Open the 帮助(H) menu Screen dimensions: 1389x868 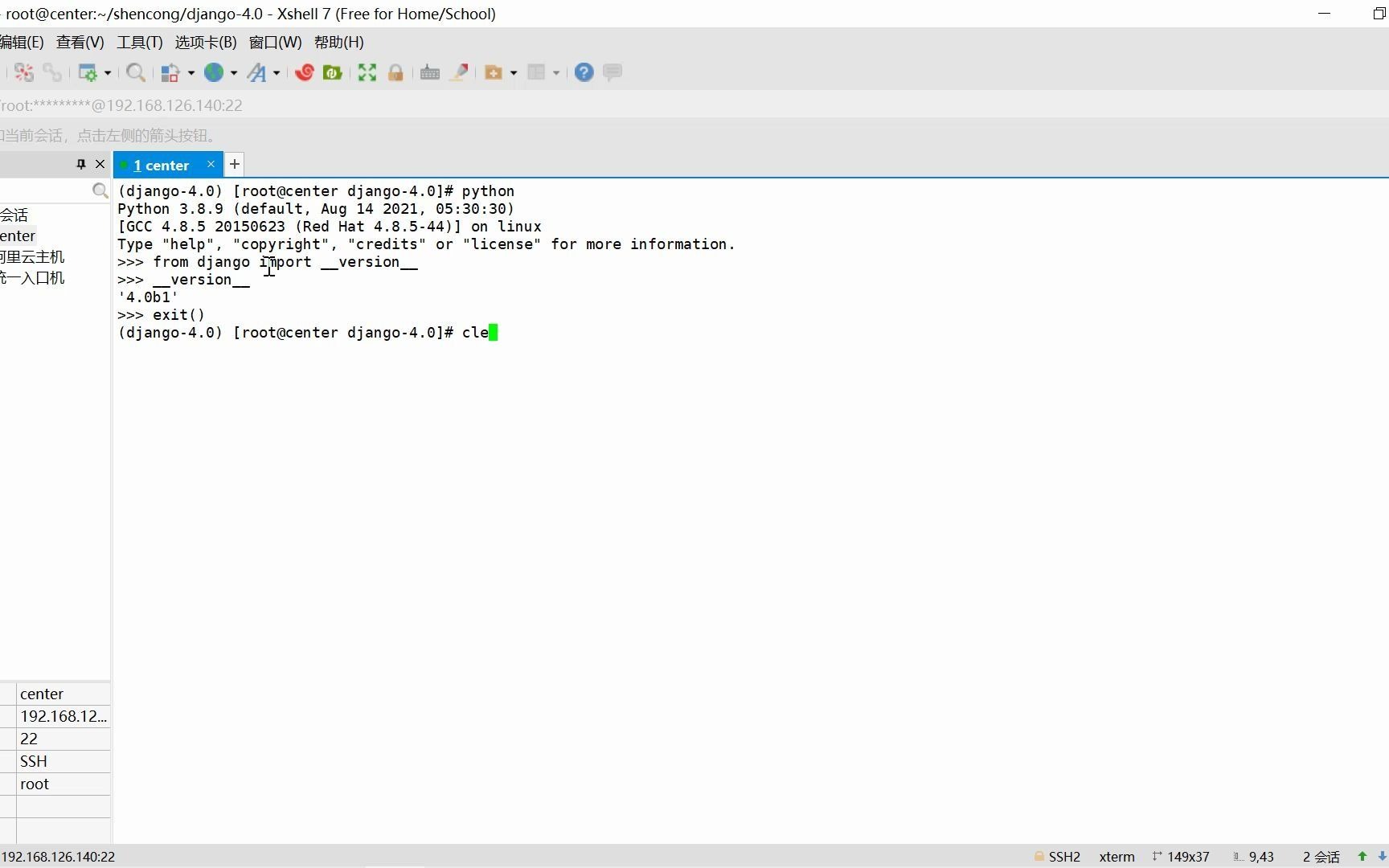click(x=339, y=42)
